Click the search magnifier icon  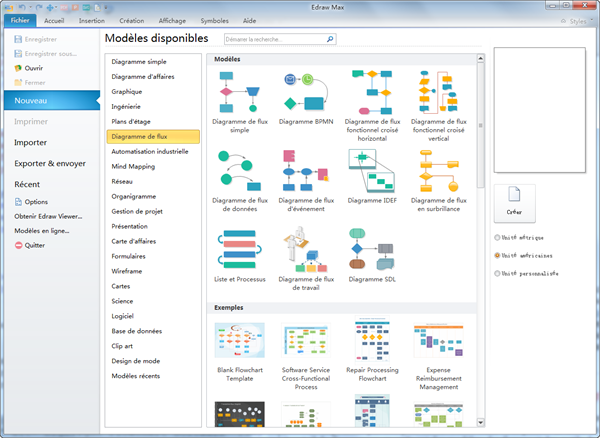[x=330, y=39]
